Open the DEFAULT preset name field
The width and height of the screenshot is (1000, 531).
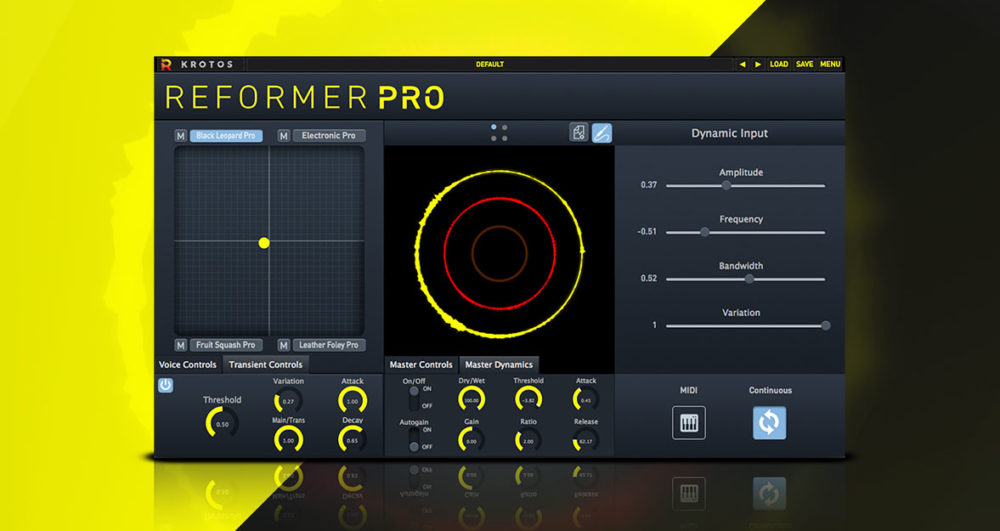click(x=490, y=64)
